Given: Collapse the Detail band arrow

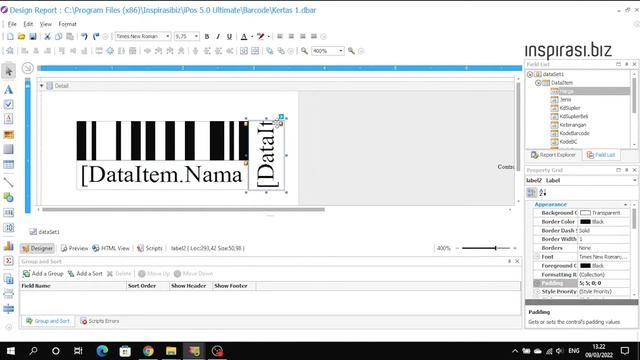Looking at the screenshot, I should [42, 86].
